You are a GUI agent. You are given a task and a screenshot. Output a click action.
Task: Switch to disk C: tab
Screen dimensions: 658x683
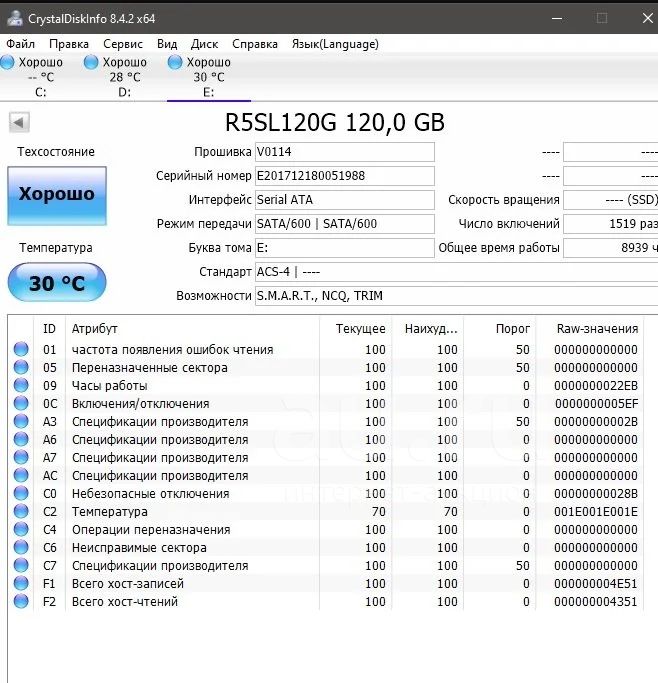[x=40, y=77]
